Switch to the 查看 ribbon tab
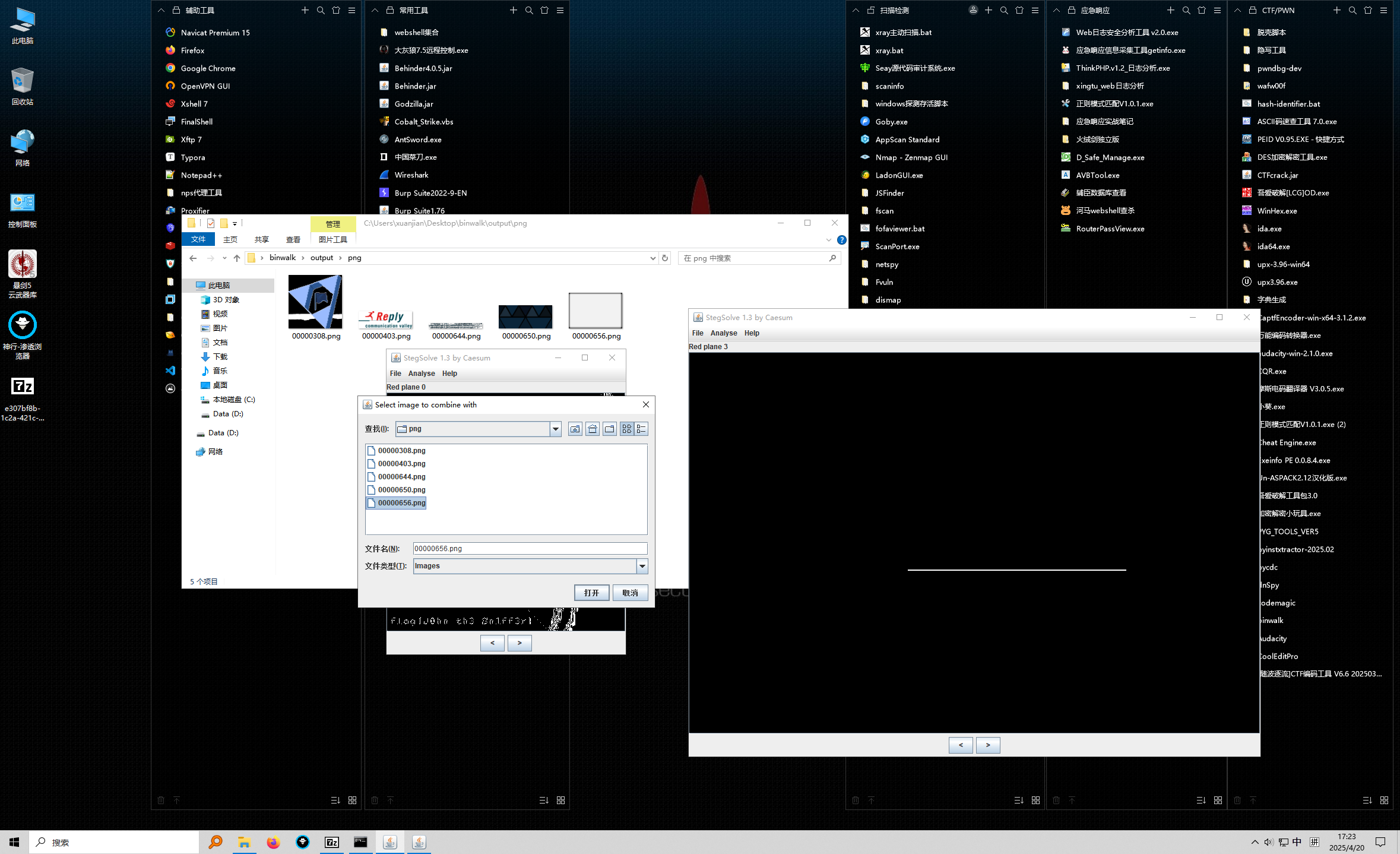1400x854 pixels. pyautogui.click(x=293, y=239)
